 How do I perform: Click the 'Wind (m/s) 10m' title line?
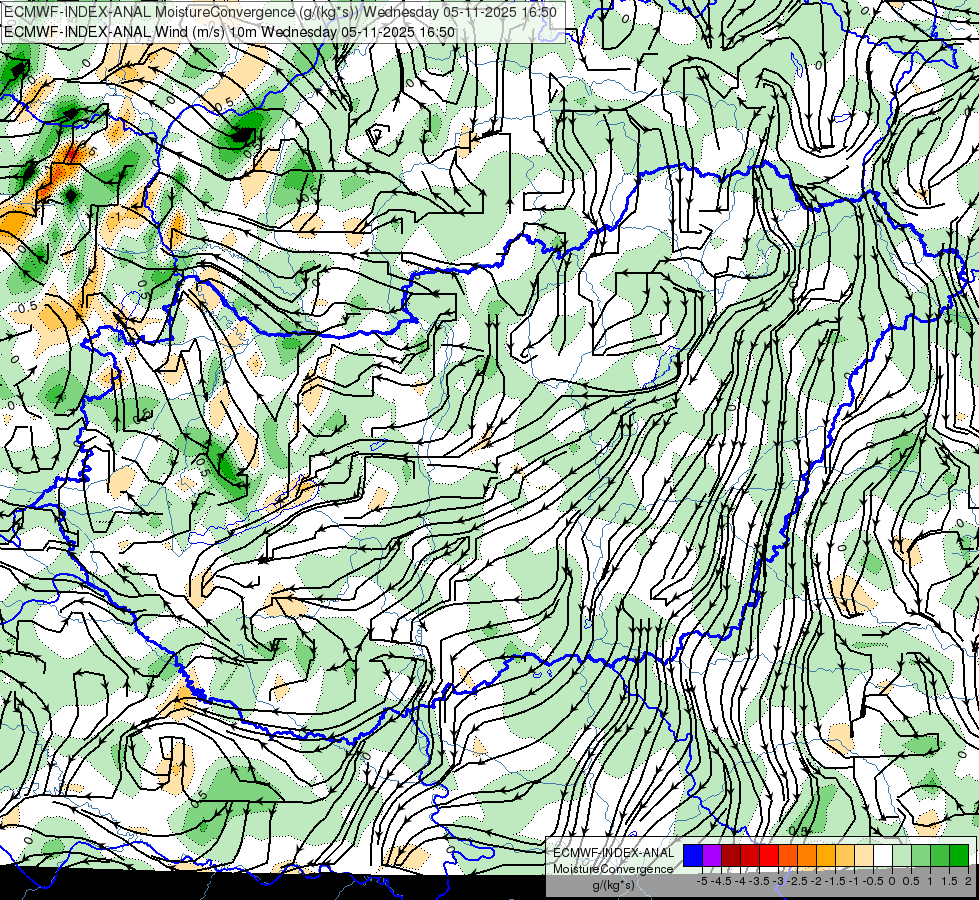pos(230,32)
